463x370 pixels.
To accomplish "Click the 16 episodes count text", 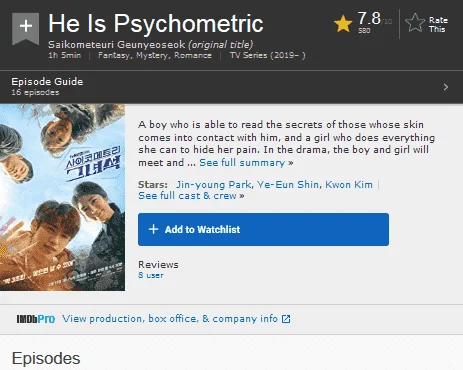I will coord(35,92).
